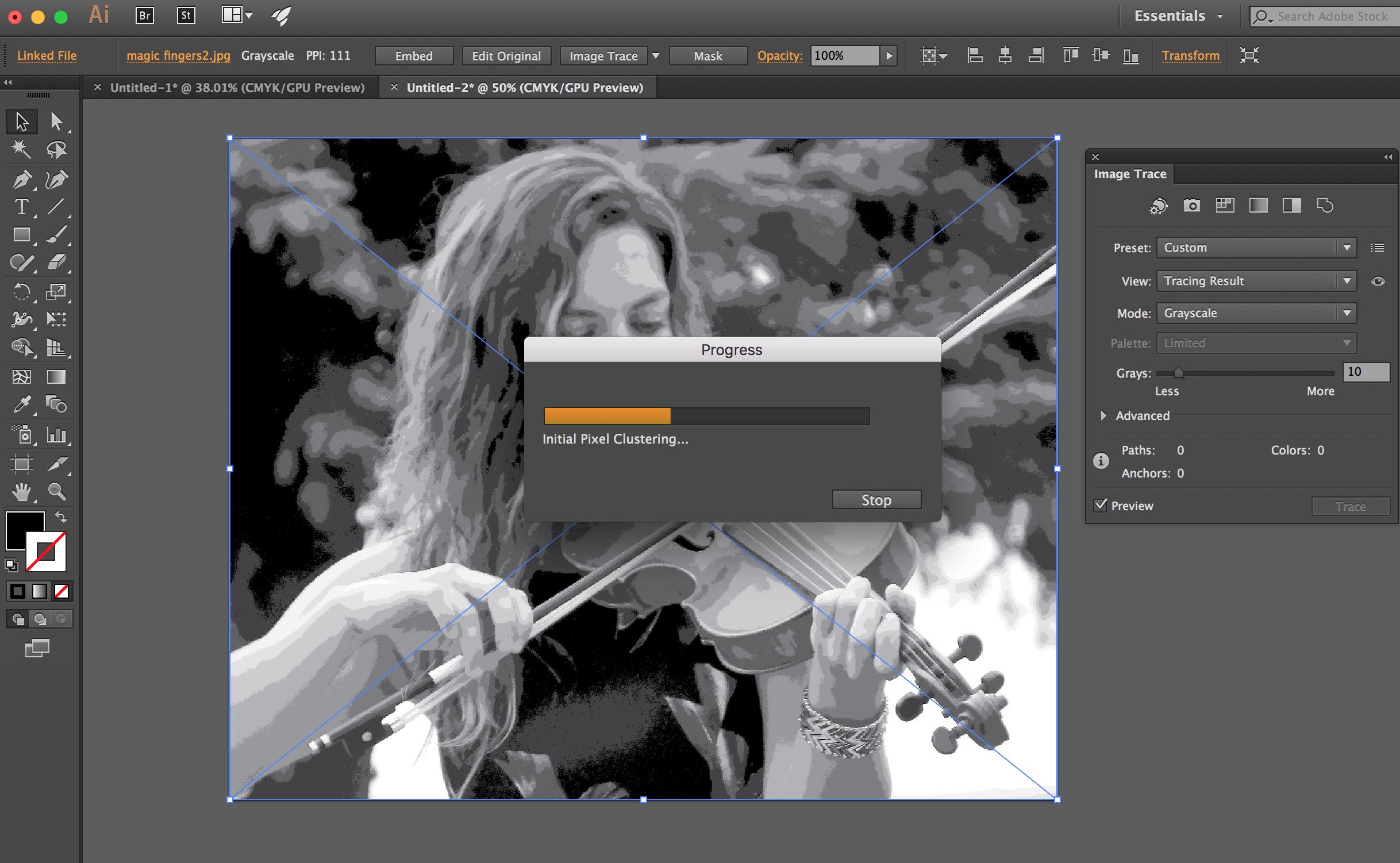Image resolution: width=1400 pixels, height=863 pixels.
Task: Select the Selection tool arrow
Action: [x=22, y=121]
